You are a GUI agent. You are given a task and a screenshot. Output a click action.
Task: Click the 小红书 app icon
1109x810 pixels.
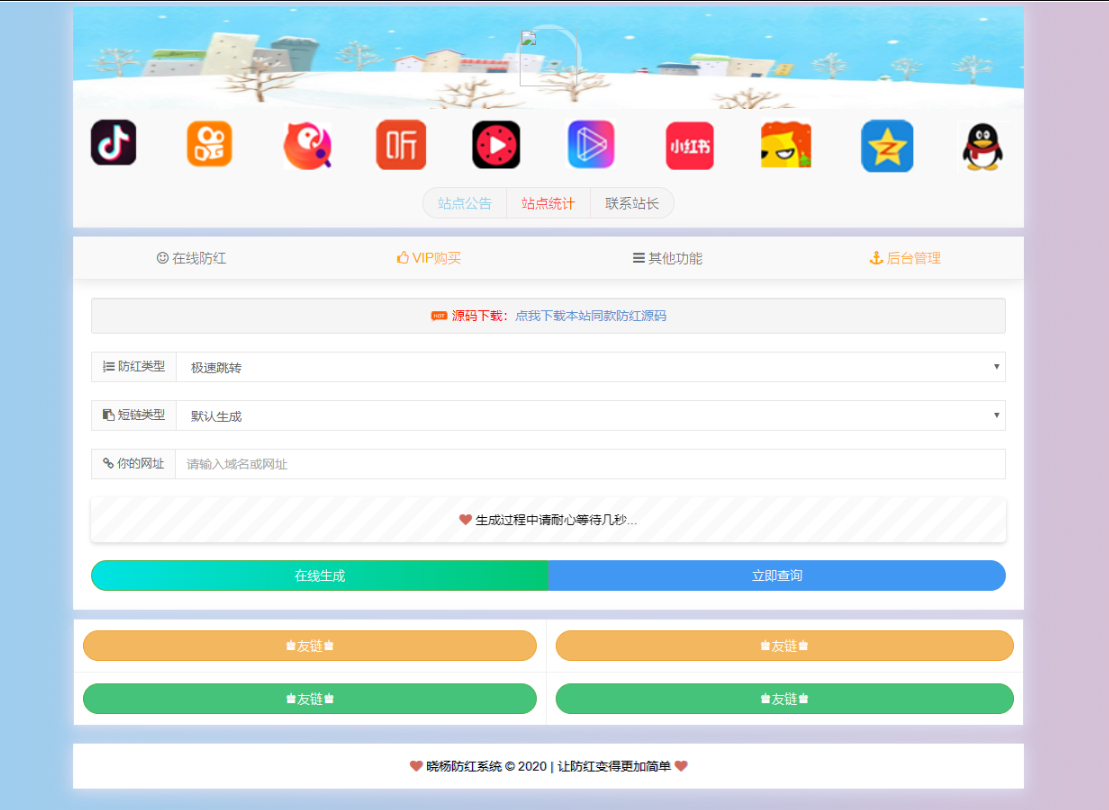tap(690, 146)
